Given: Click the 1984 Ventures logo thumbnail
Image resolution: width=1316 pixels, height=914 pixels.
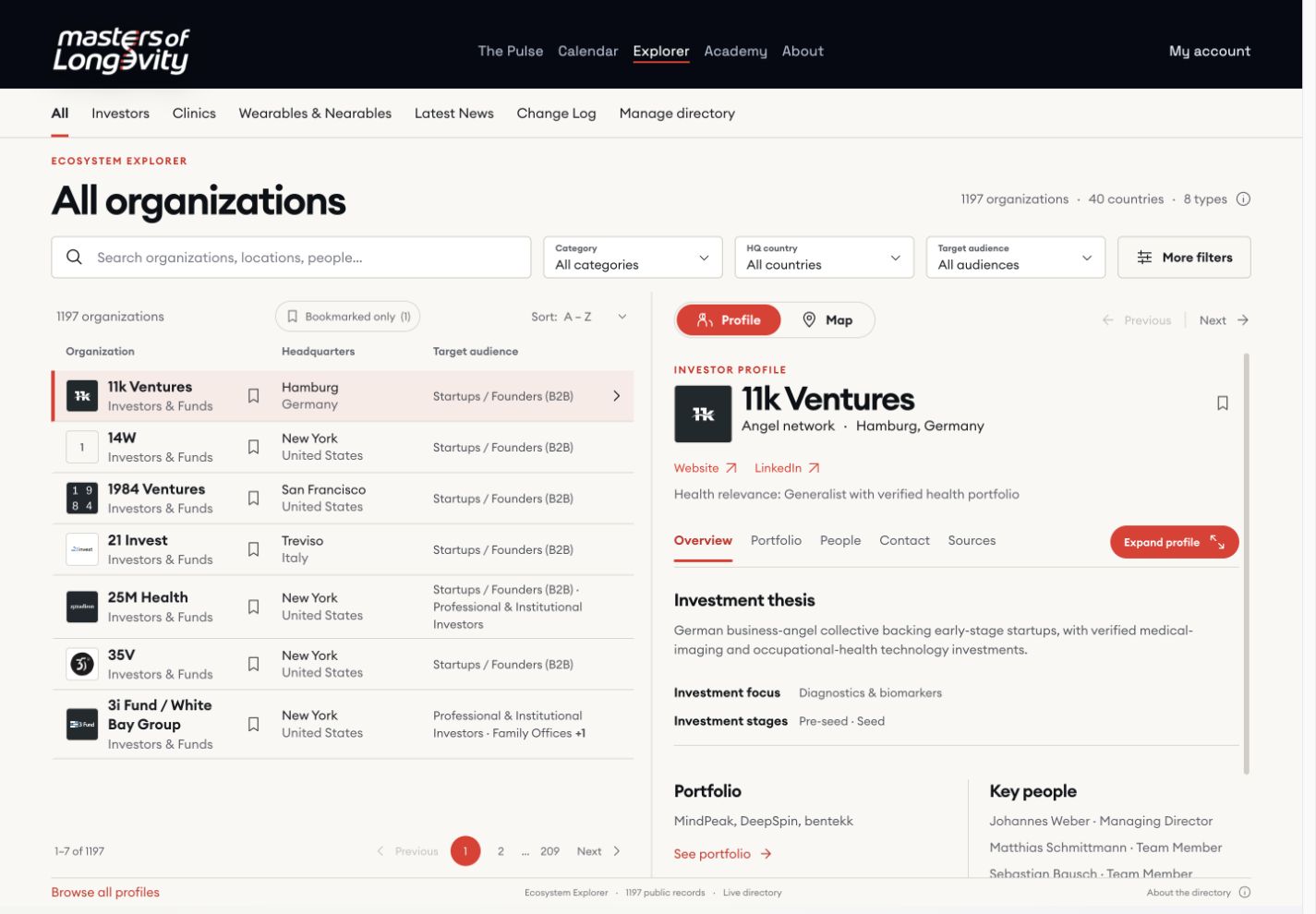Looking at the screenshot, I should (x=82, y=499).
